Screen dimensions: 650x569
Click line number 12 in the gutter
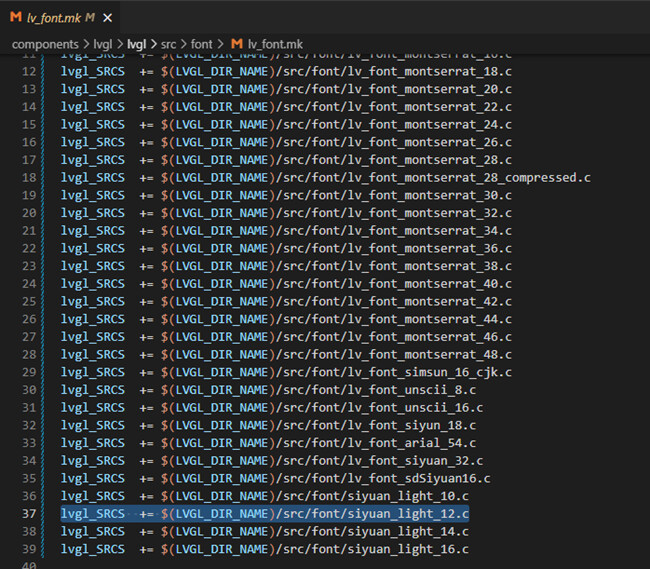(x=28, y=71)
